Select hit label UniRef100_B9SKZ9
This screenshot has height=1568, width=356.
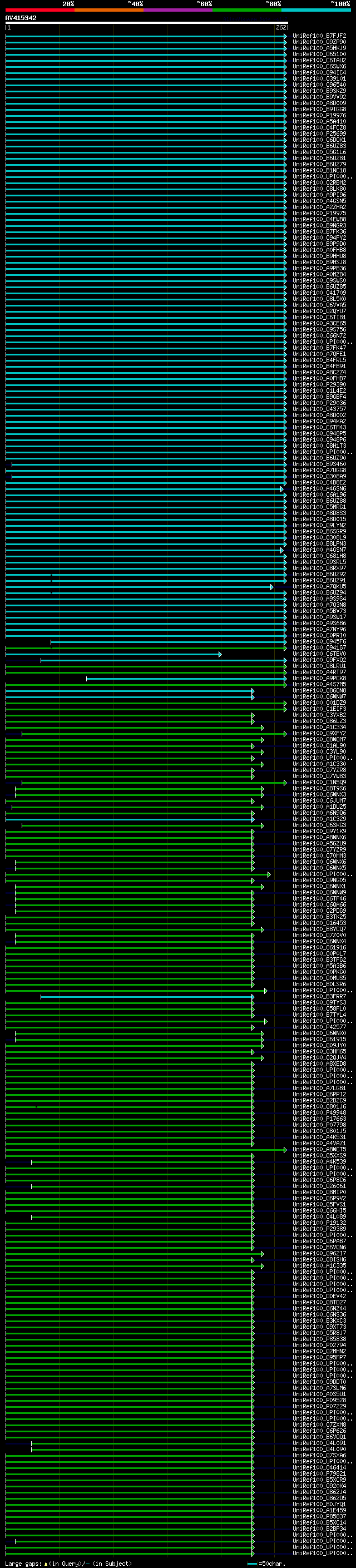(319, 91)
